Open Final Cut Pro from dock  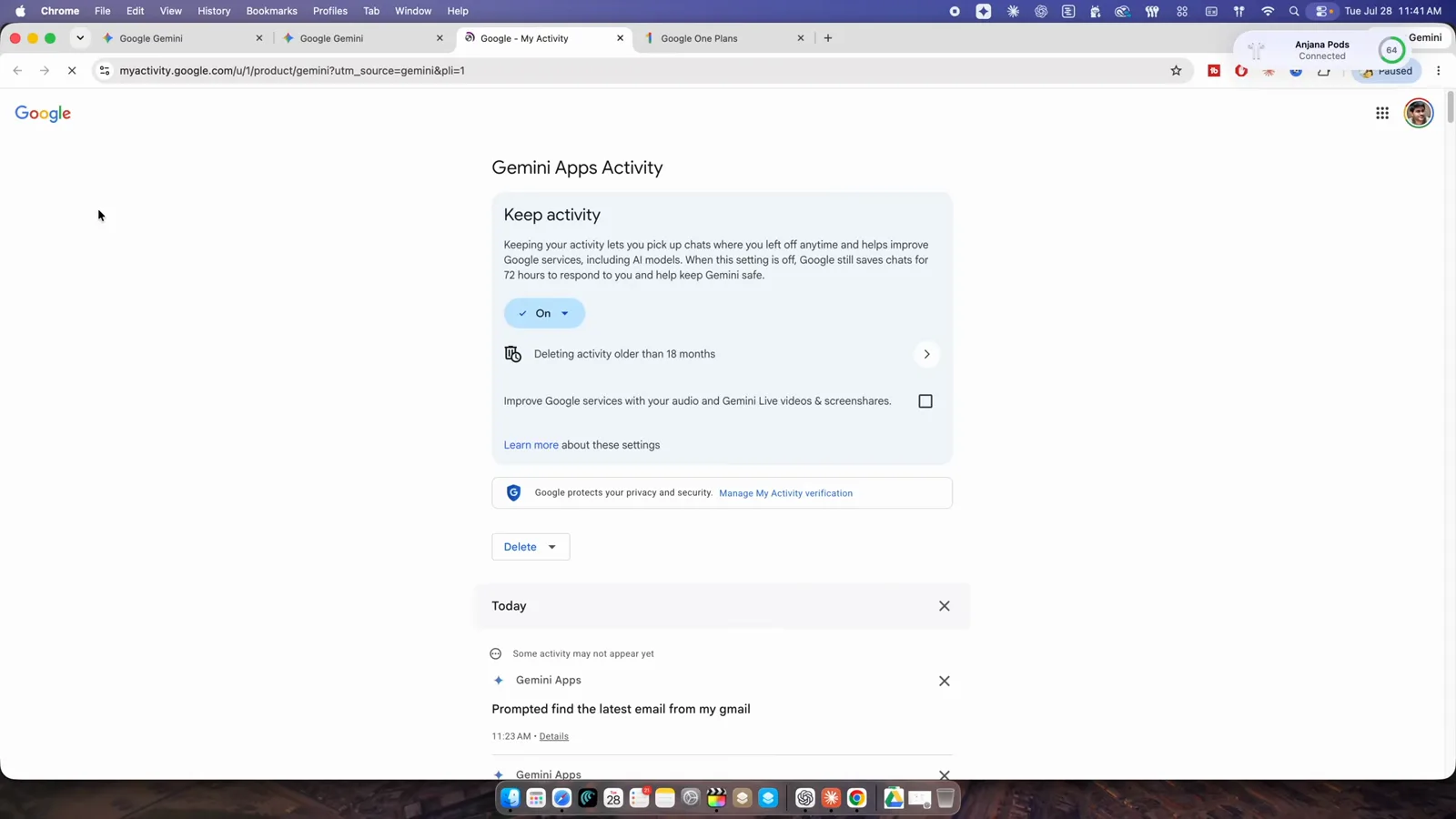point(716,798)
